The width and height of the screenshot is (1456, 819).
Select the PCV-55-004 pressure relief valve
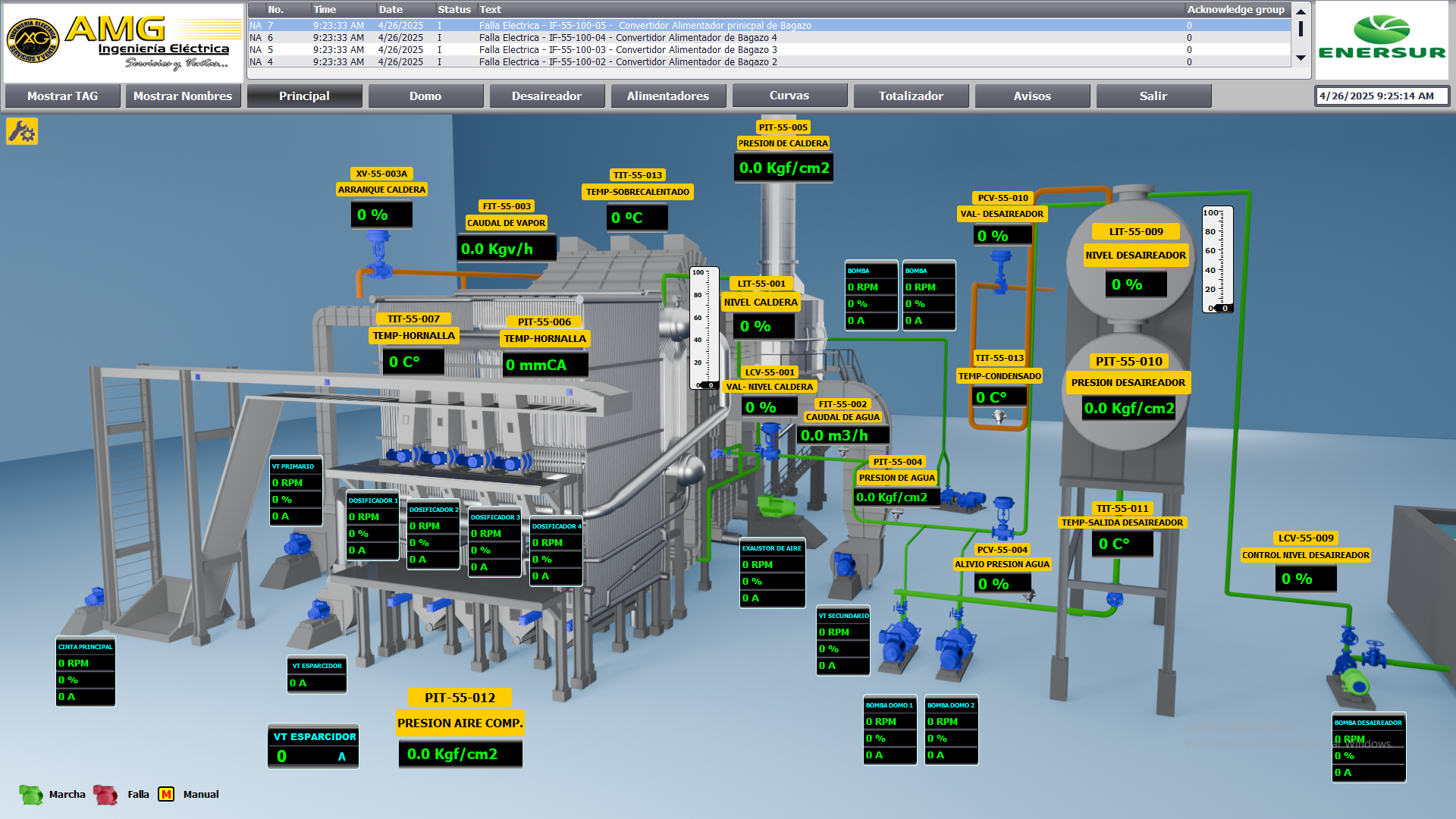tap(1003, 517)
